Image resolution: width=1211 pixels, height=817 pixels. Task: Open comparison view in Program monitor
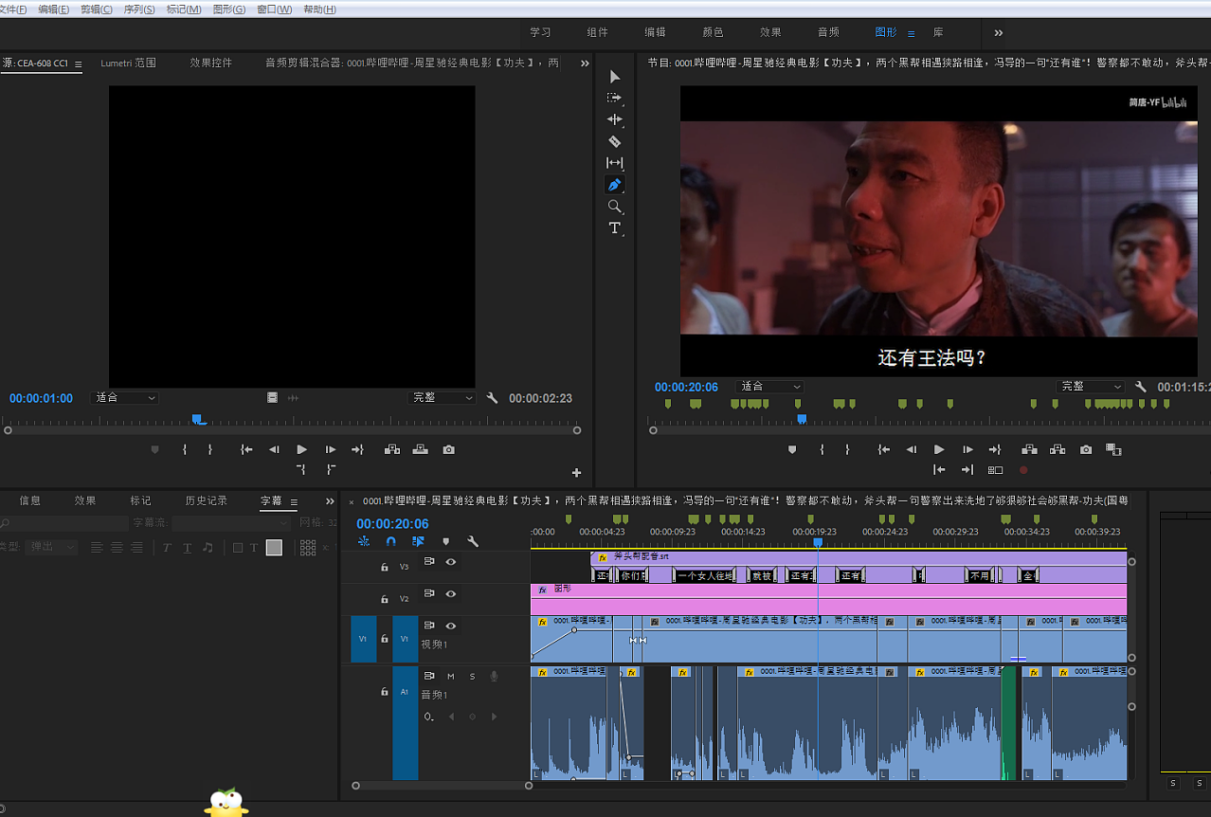pyautogui.click(x=1113, y=450)
